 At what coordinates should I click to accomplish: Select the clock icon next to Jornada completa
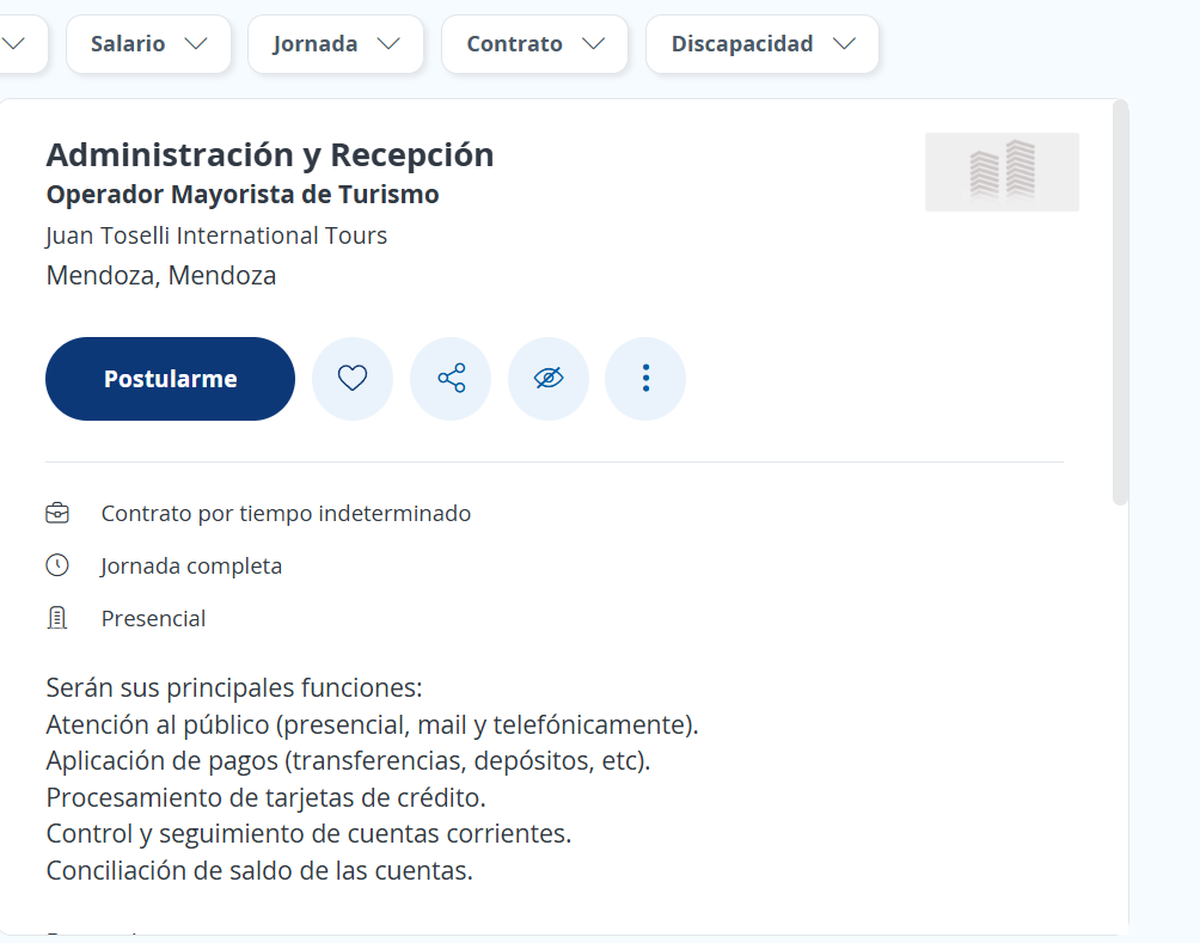[x=58, y=565]
